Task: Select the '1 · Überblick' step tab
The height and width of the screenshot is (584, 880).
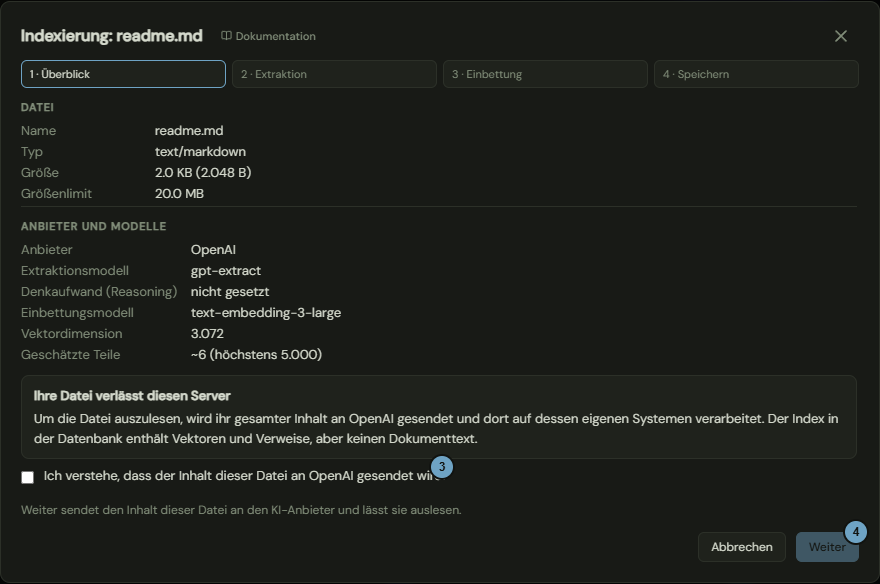Action: click(x=123, y=74)
